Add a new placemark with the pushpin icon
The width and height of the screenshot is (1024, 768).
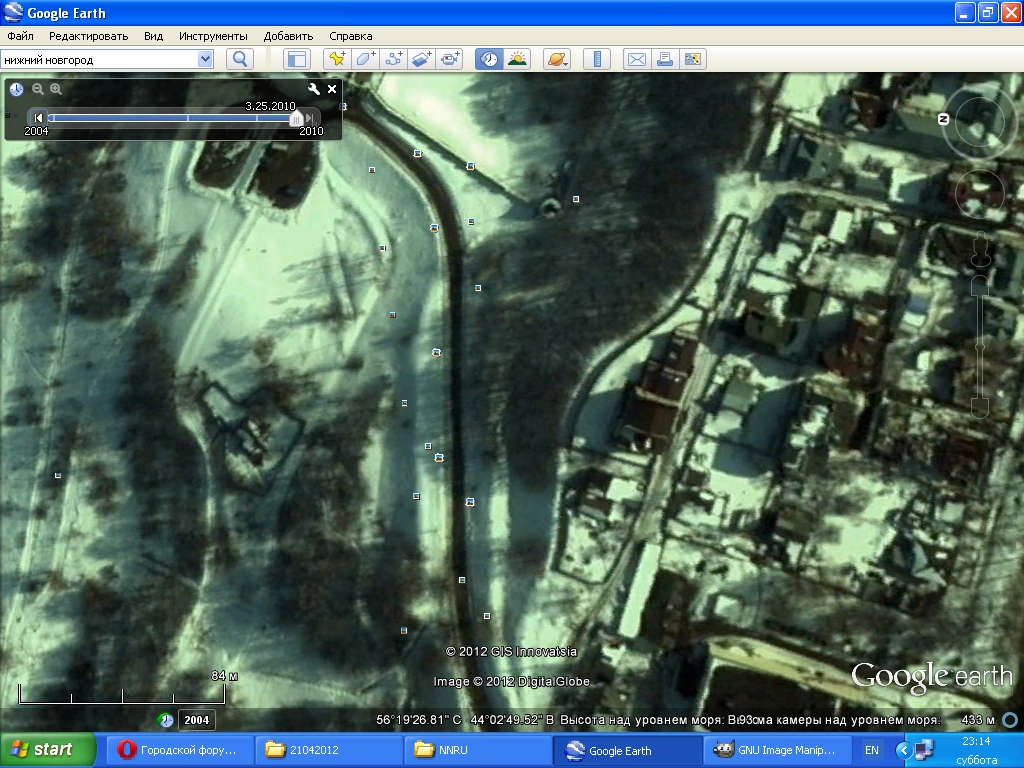(x=337, y=59)
